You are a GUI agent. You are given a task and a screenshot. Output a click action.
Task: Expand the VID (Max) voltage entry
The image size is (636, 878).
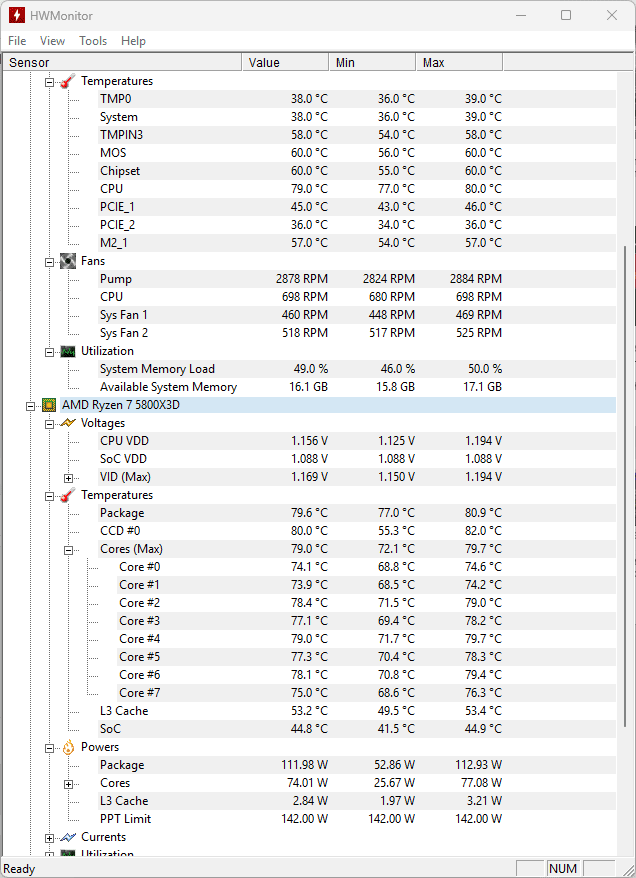tap(69, 478)
